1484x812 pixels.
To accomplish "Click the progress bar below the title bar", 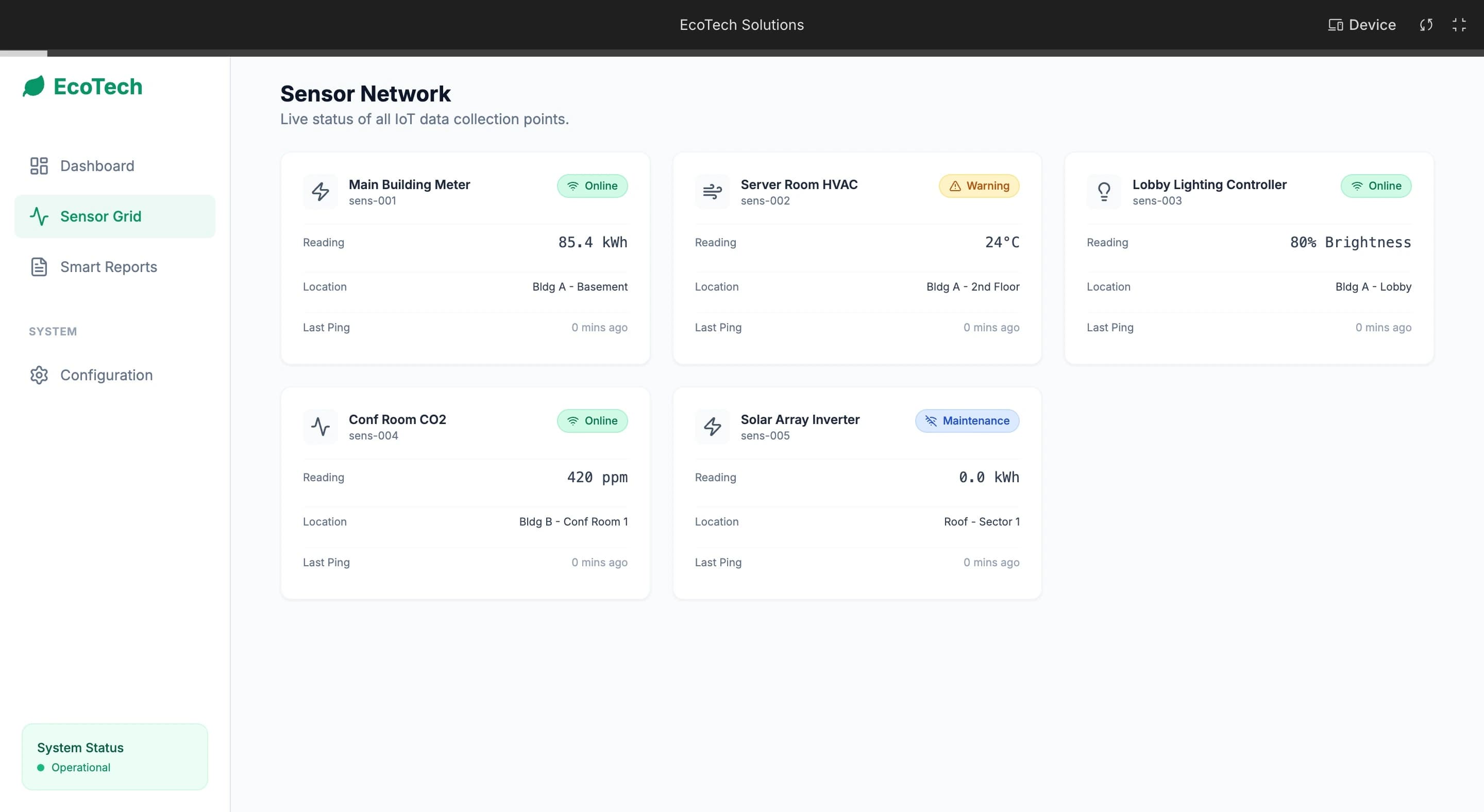I will pos(742,53).
